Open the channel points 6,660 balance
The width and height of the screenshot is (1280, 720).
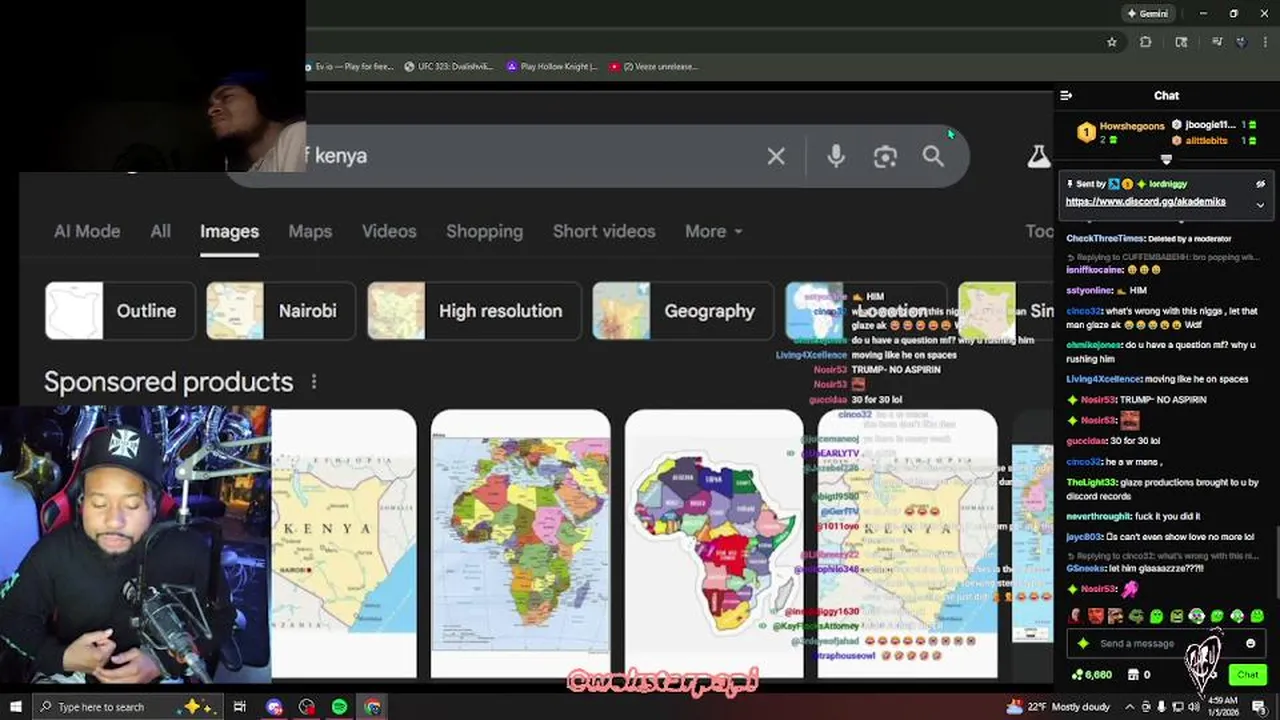click(x=1091, y=675)
